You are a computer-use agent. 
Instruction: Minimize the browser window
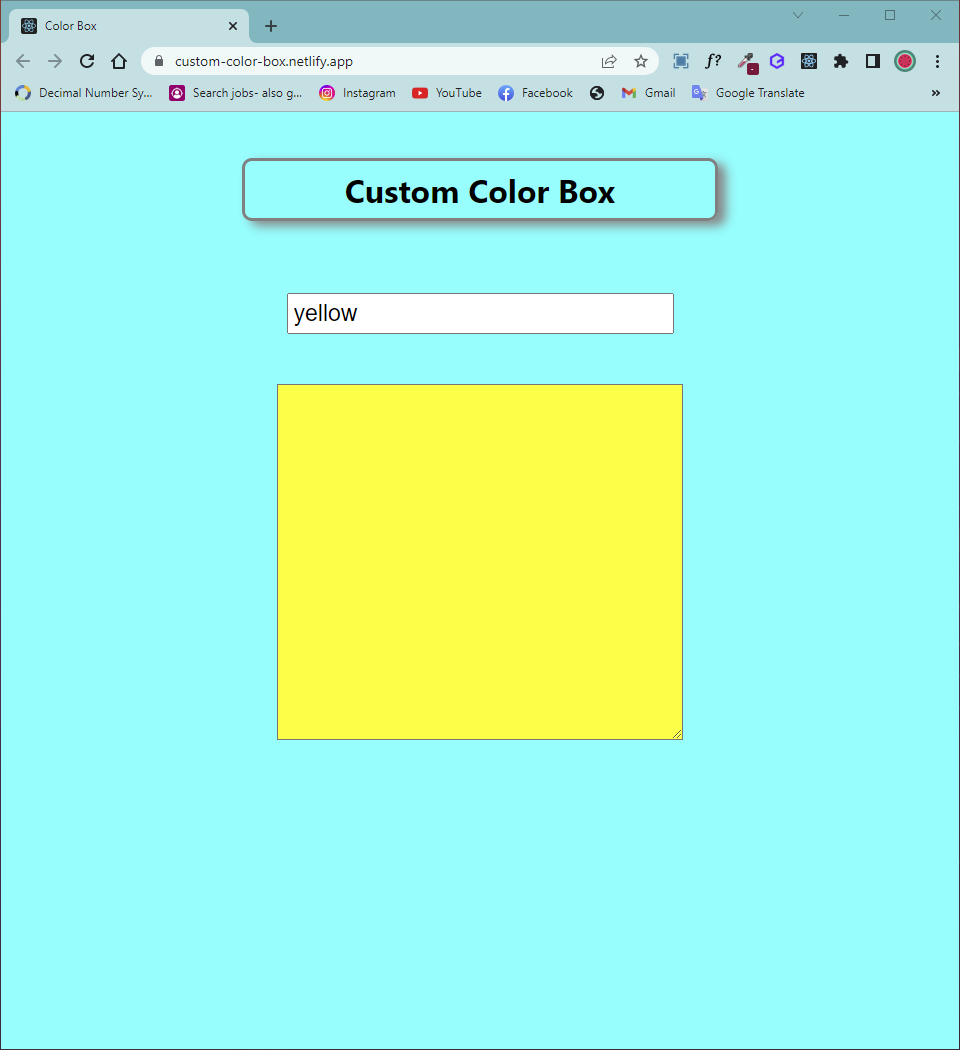[844, 15]
